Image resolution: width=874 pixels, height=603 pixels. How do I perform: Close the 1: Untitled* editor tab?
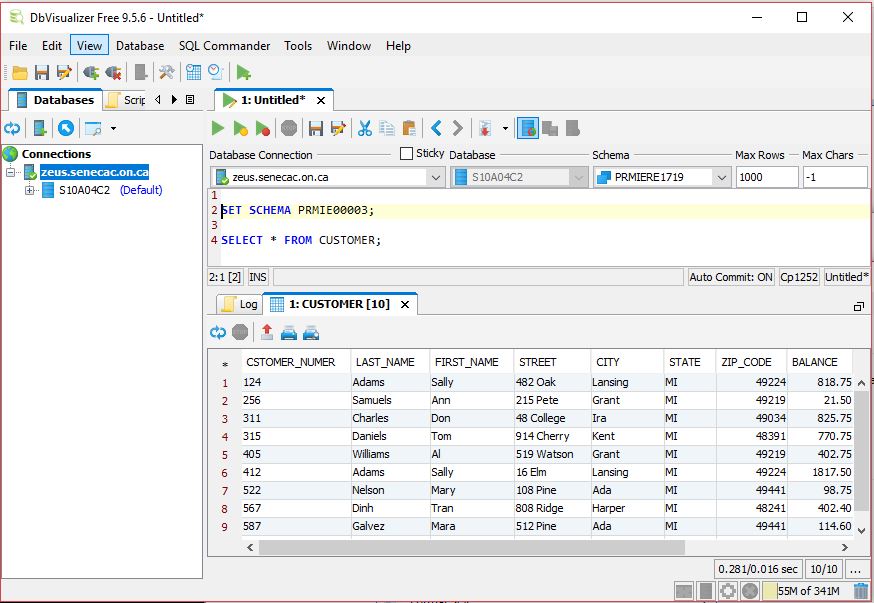coord(321,100)
